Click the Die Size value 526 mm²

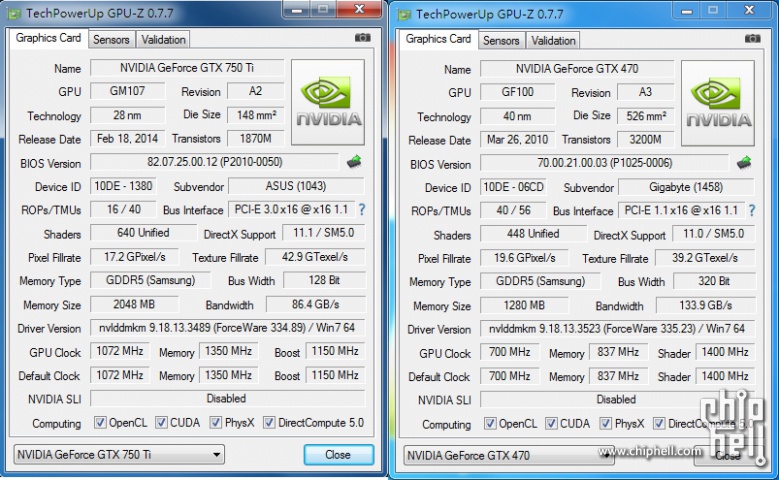coord(646,116)
